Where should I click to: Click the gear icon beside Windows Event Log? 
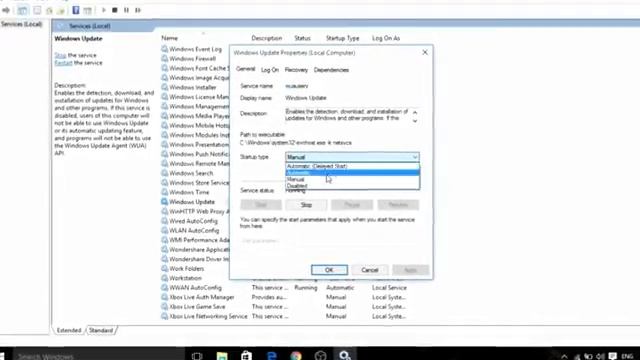164,49
